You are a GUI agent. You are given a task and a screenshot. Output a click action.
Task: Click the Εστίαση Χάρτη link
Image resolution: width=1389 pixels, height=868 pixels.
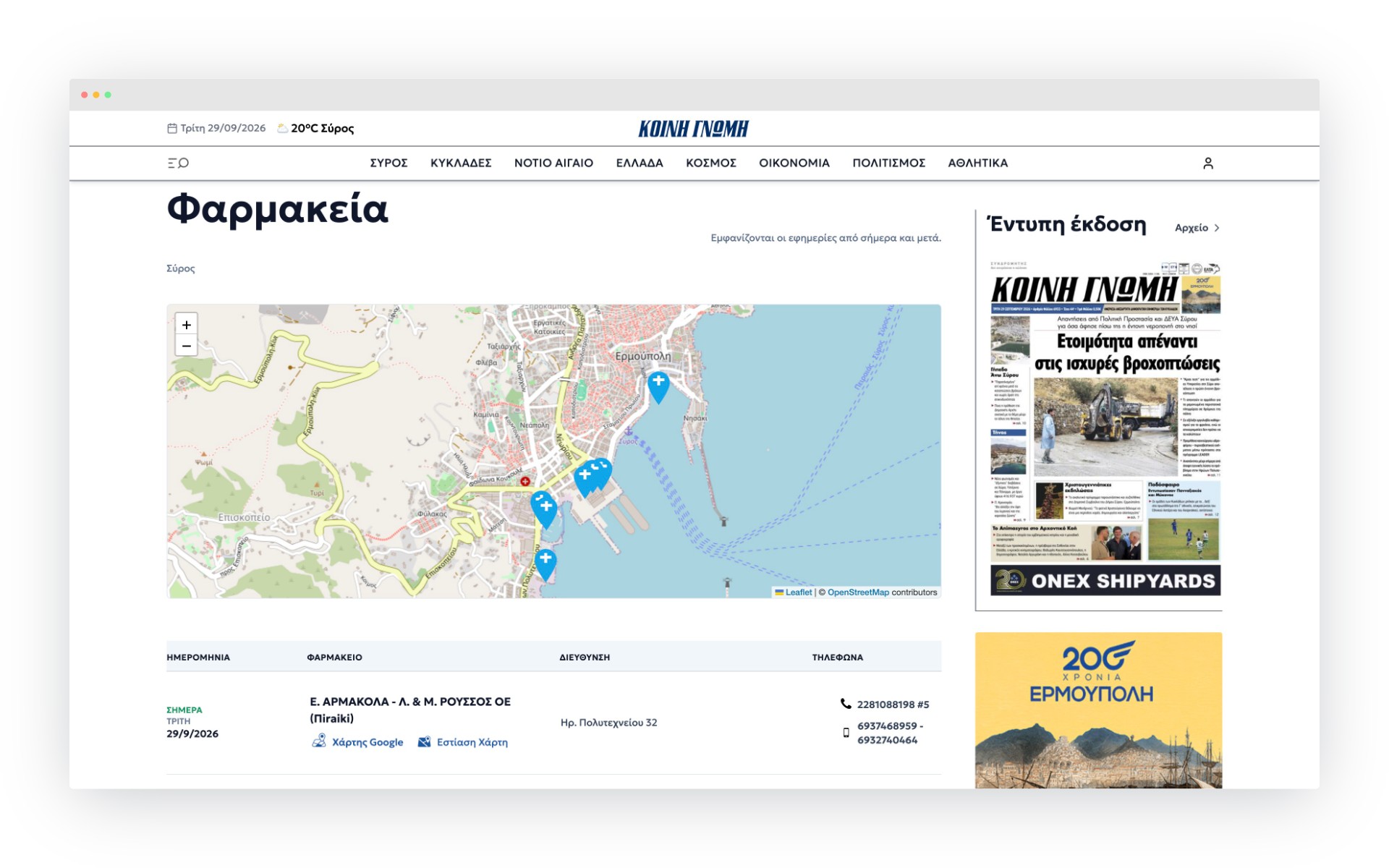472,741
